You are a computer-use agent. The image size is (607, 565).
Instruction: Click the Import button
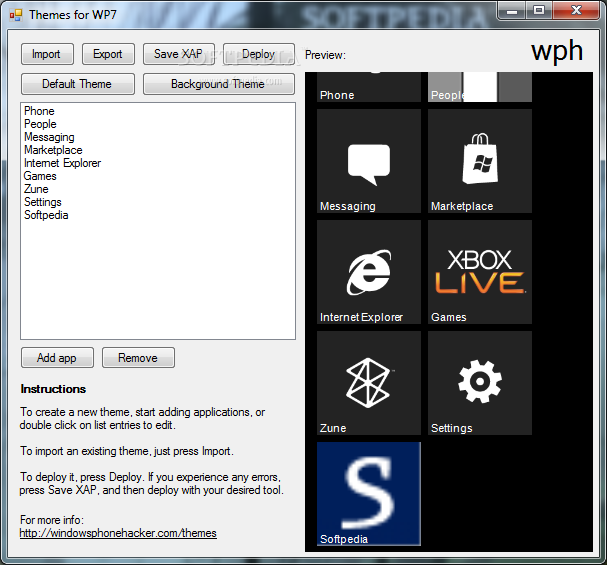coord(47,54)
